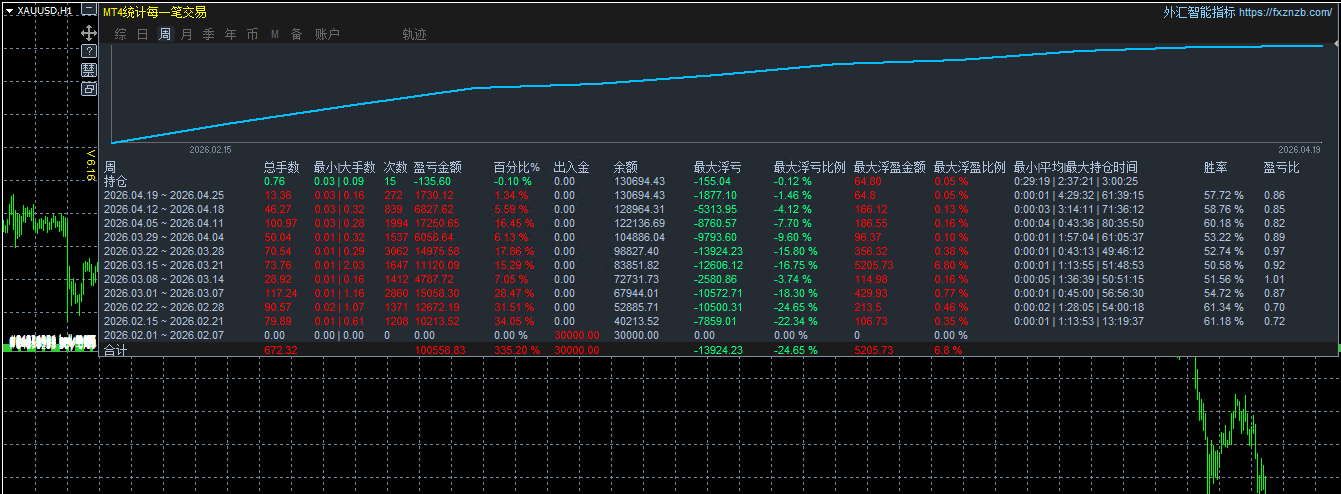
Task: Click total percentage 335.20 %
Action: (517, 351)
